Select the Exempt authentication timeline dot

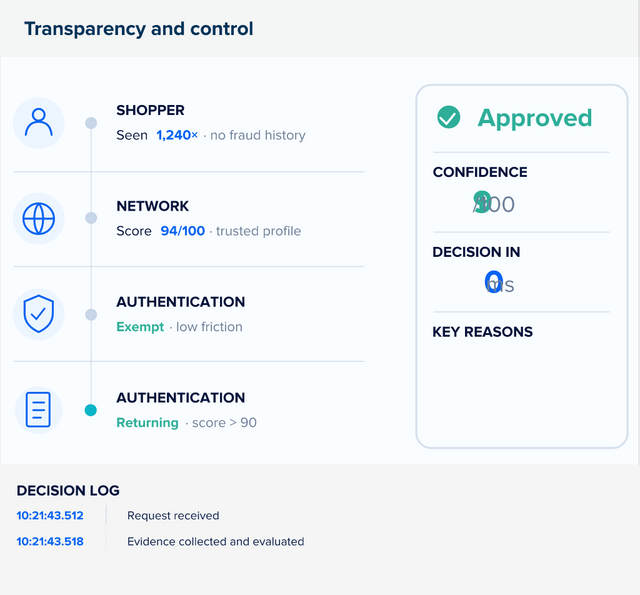91,315
